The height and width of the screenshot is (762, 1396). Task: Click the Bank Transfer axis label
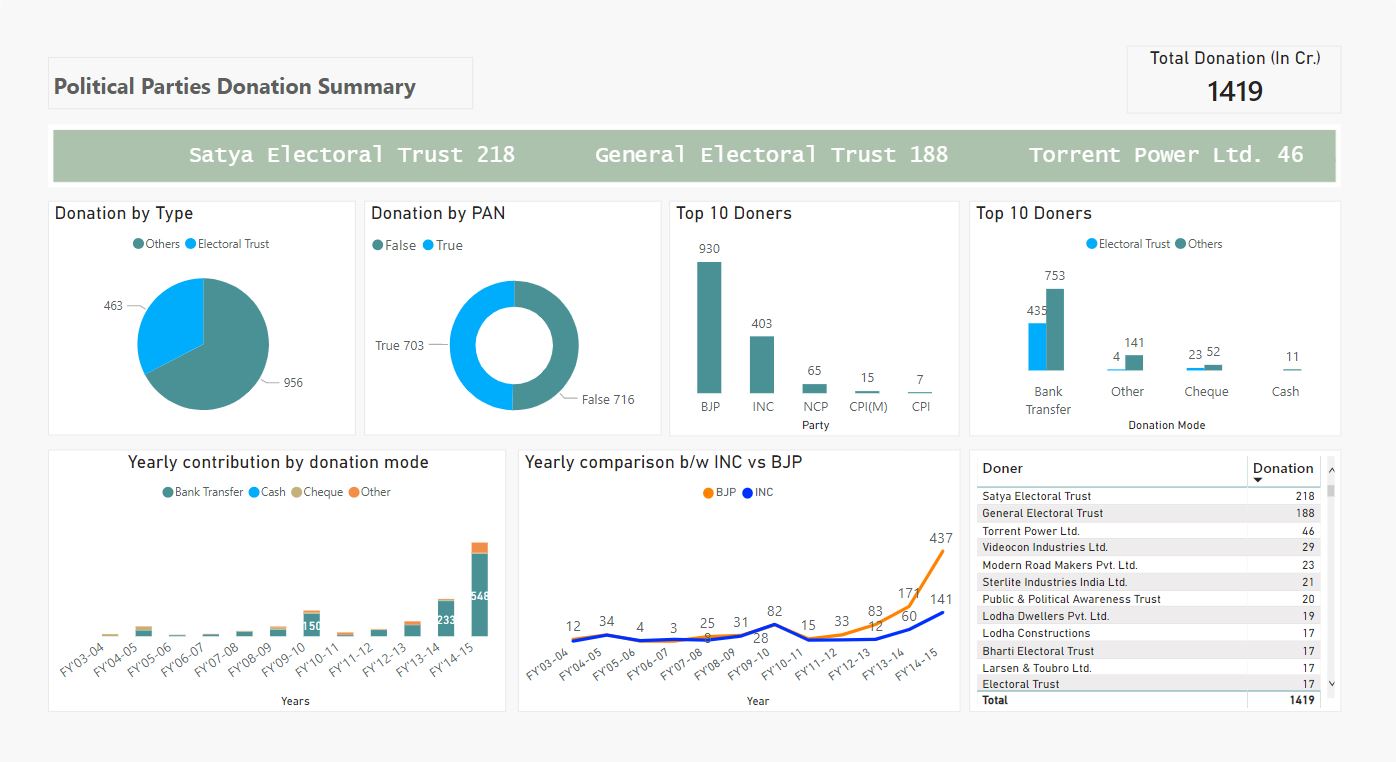click(1048, 400)
